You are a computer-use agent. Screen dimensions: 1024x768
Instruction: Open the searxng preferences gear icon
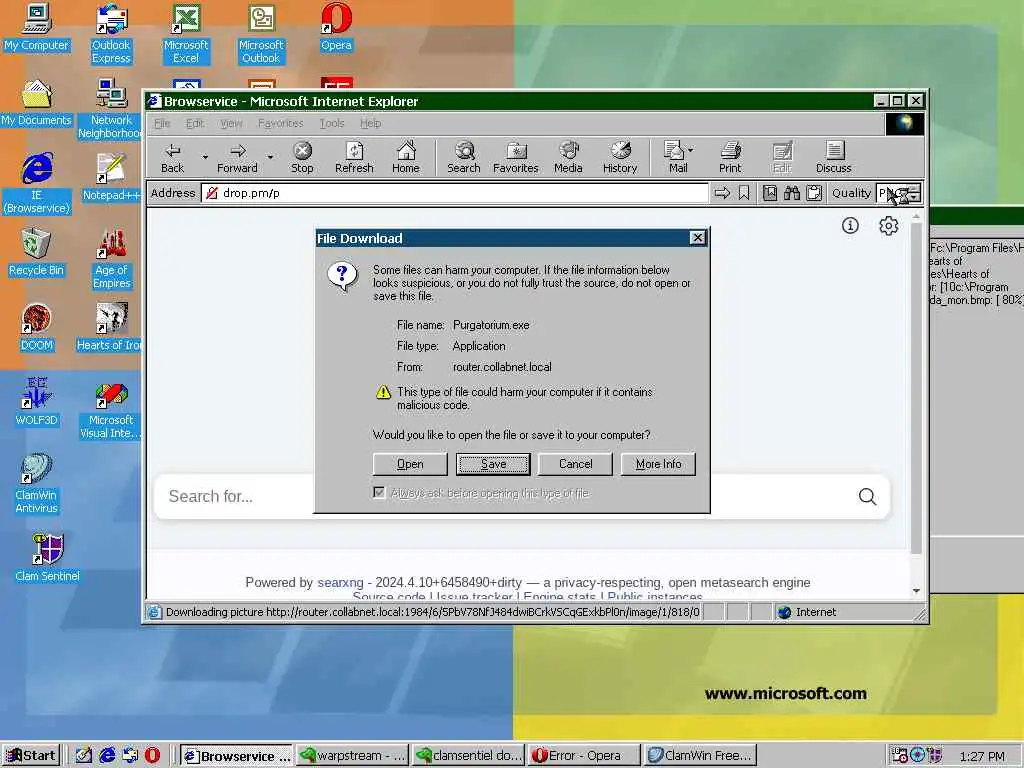888,226
